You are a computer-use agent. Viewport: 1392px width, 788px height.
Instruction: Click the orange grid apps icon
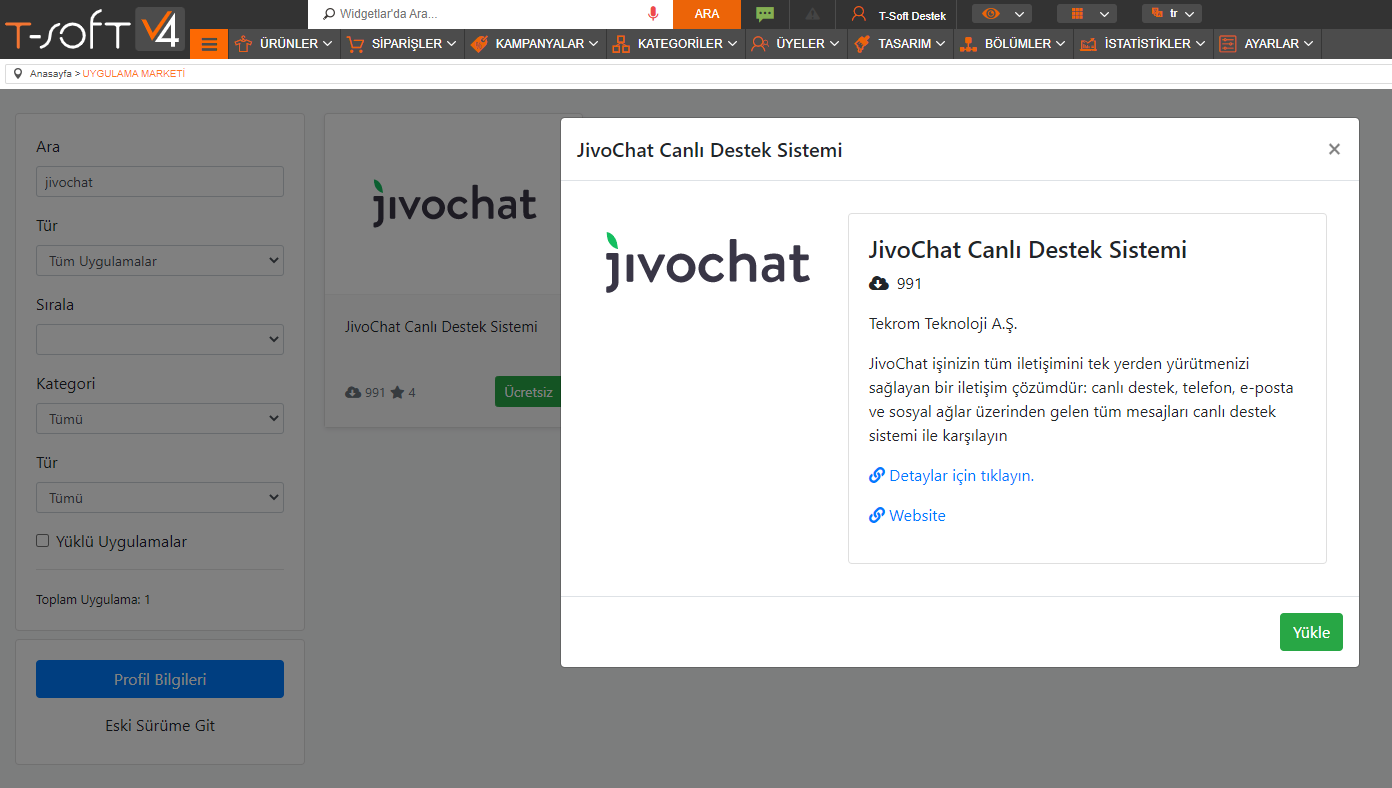[x=1077, y=14]
